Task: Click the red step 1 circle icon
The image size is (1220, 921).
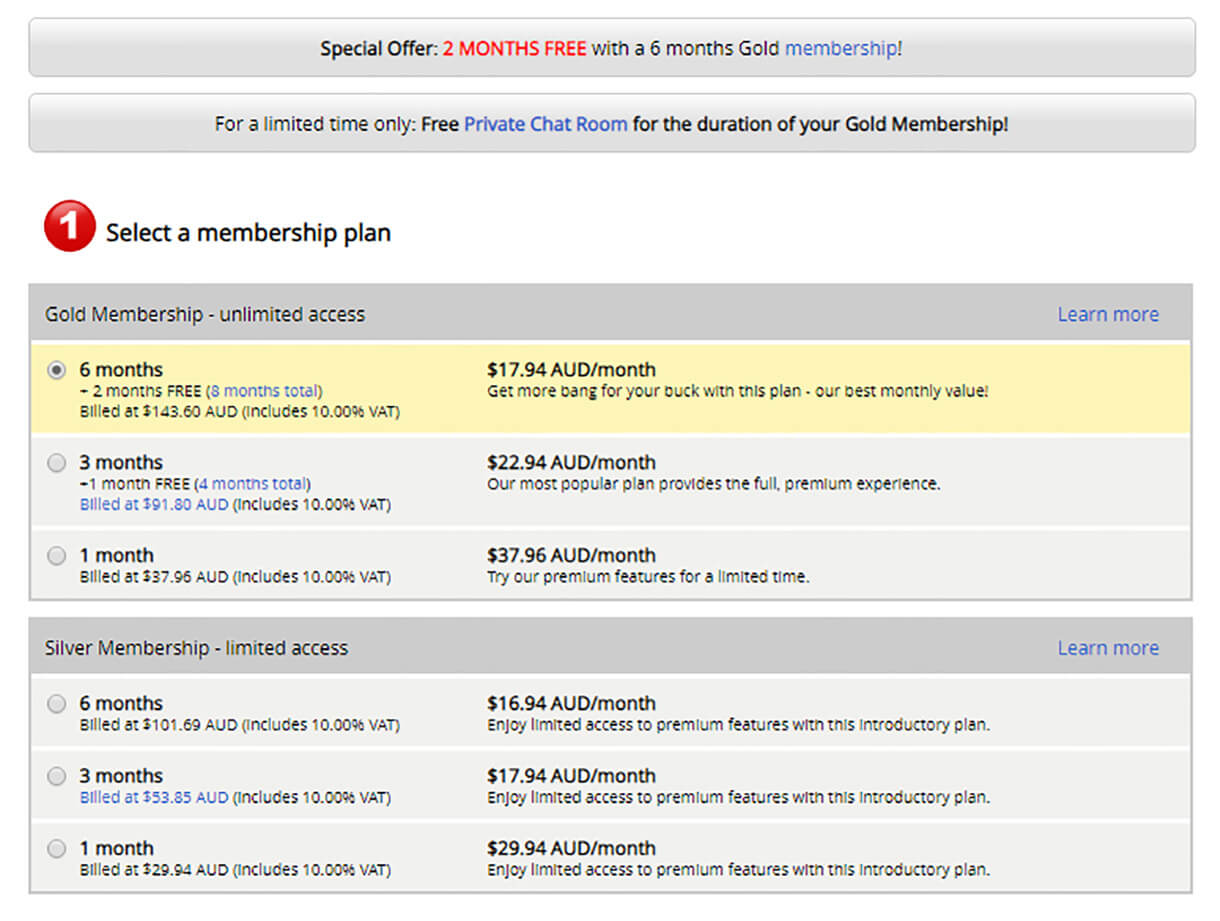Action: 69,226
